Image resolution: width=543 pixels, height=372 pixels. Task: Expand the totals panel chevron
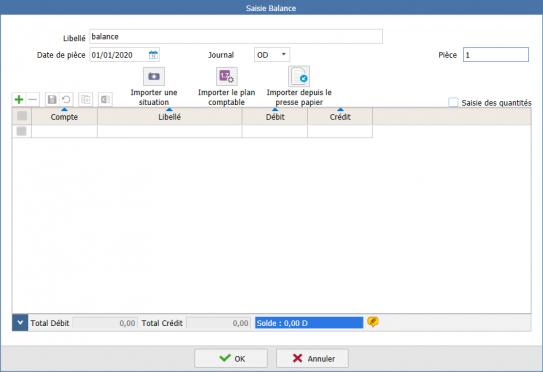[x=20, y=322]
